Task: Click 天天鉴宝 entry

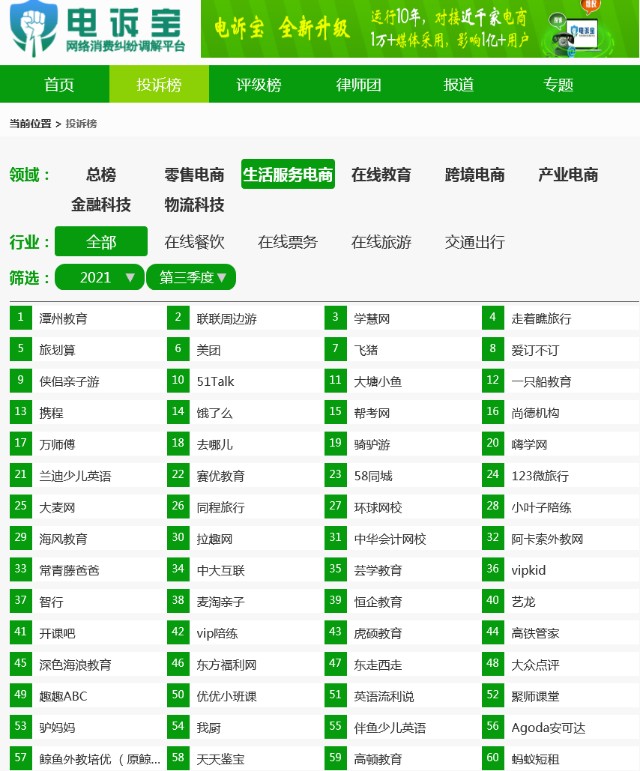Action: [220, 759]
